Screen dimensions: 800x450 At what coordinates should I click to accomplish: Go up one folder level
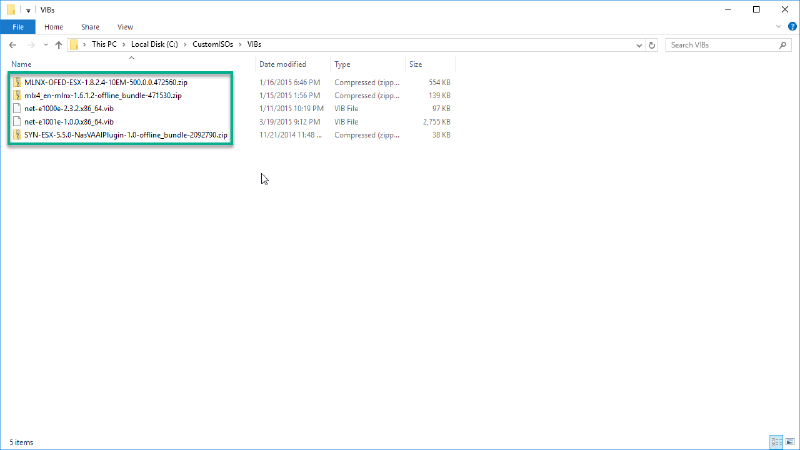tap(59, 45)
